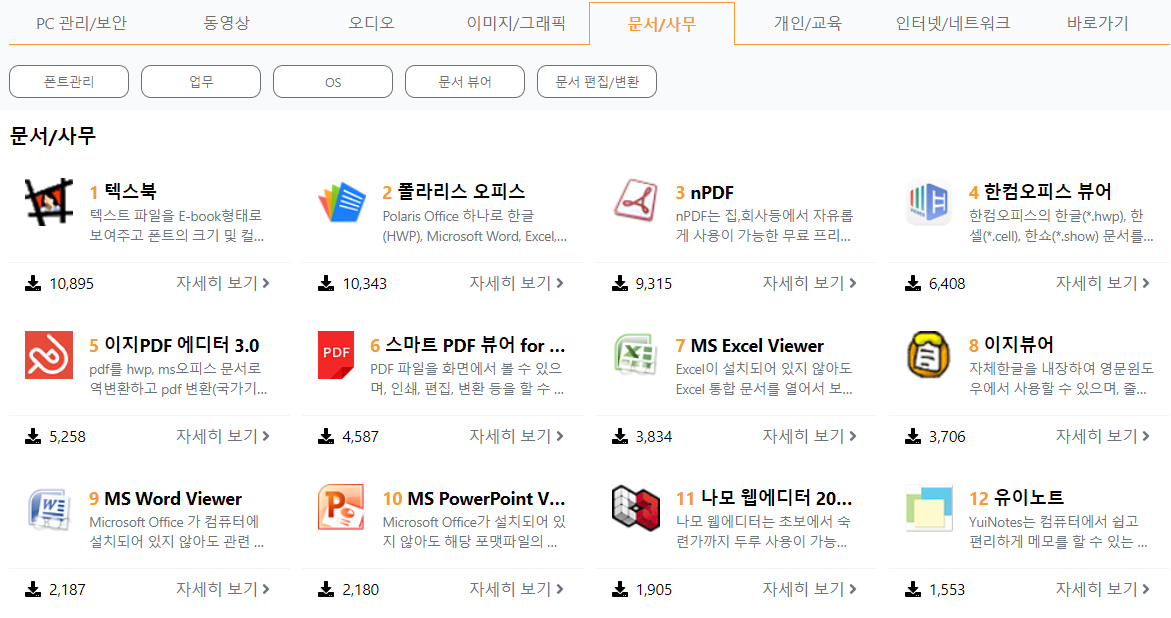The image size is (1171, 618).
Task: Open 자세히 보기 for 텍스북
Action: tap(223, 283)
